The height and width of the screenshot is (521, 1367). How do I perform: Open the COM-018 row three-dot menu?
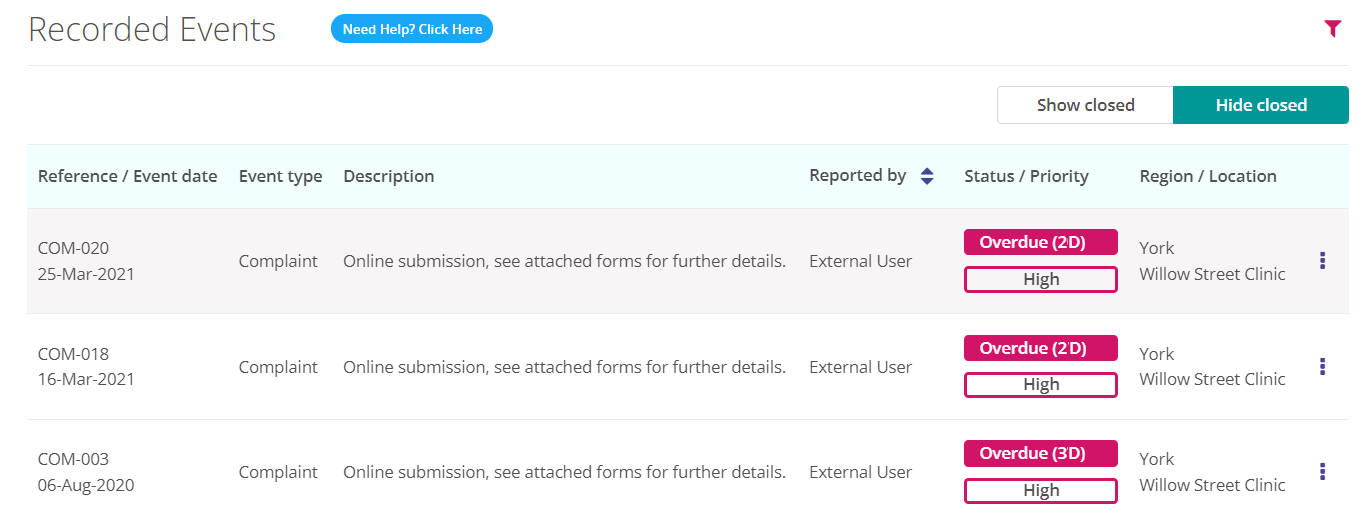pyautogui.click(x=1322, y=367)
